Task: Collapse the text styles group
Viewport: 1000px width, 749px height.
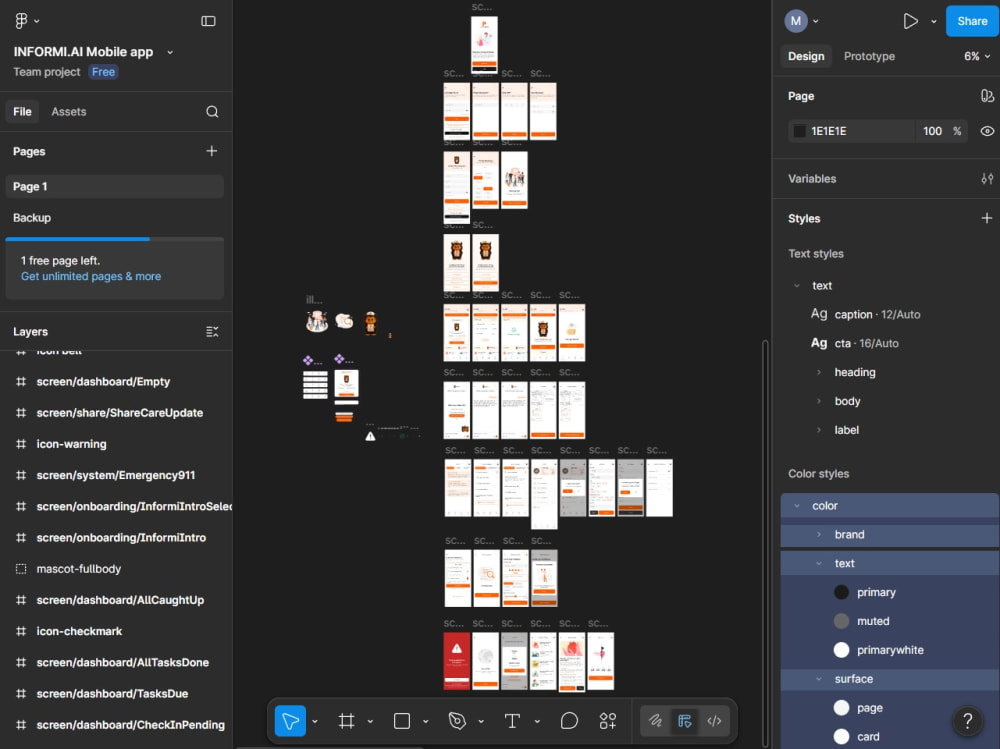Action: pos(797,286)
